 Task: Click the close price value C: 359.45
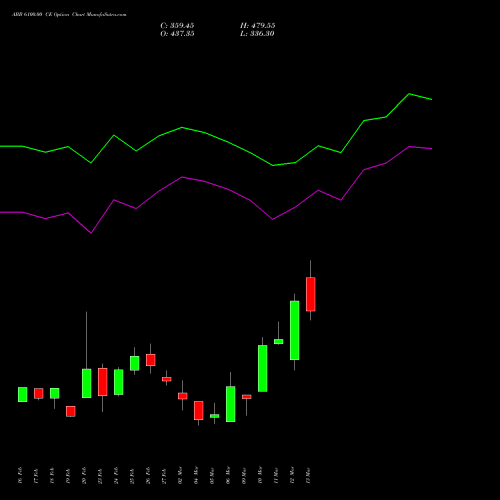tap(177, 26)
